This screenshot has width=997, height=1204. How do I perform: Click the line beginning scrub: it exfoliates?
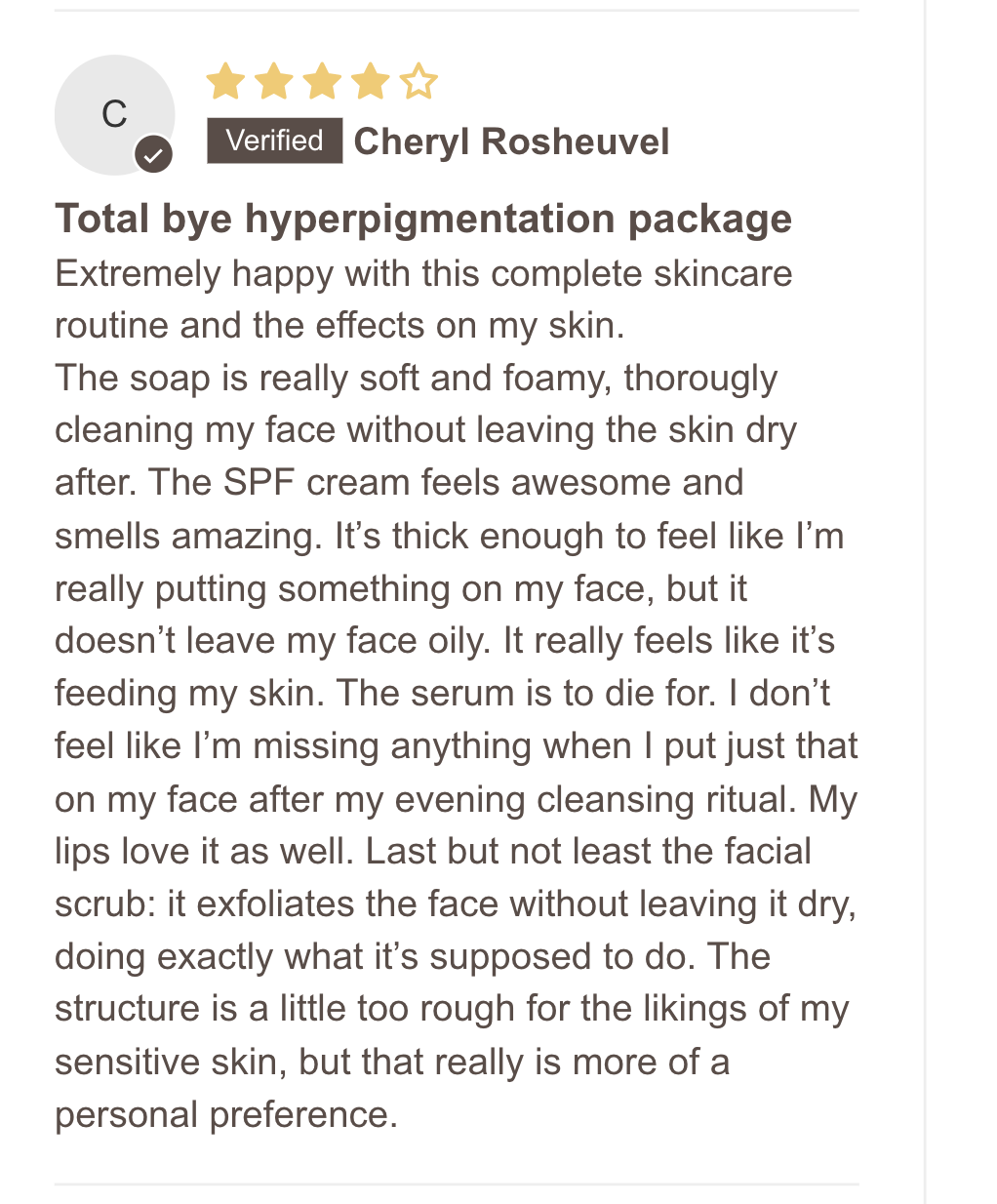tap(456, 904)
